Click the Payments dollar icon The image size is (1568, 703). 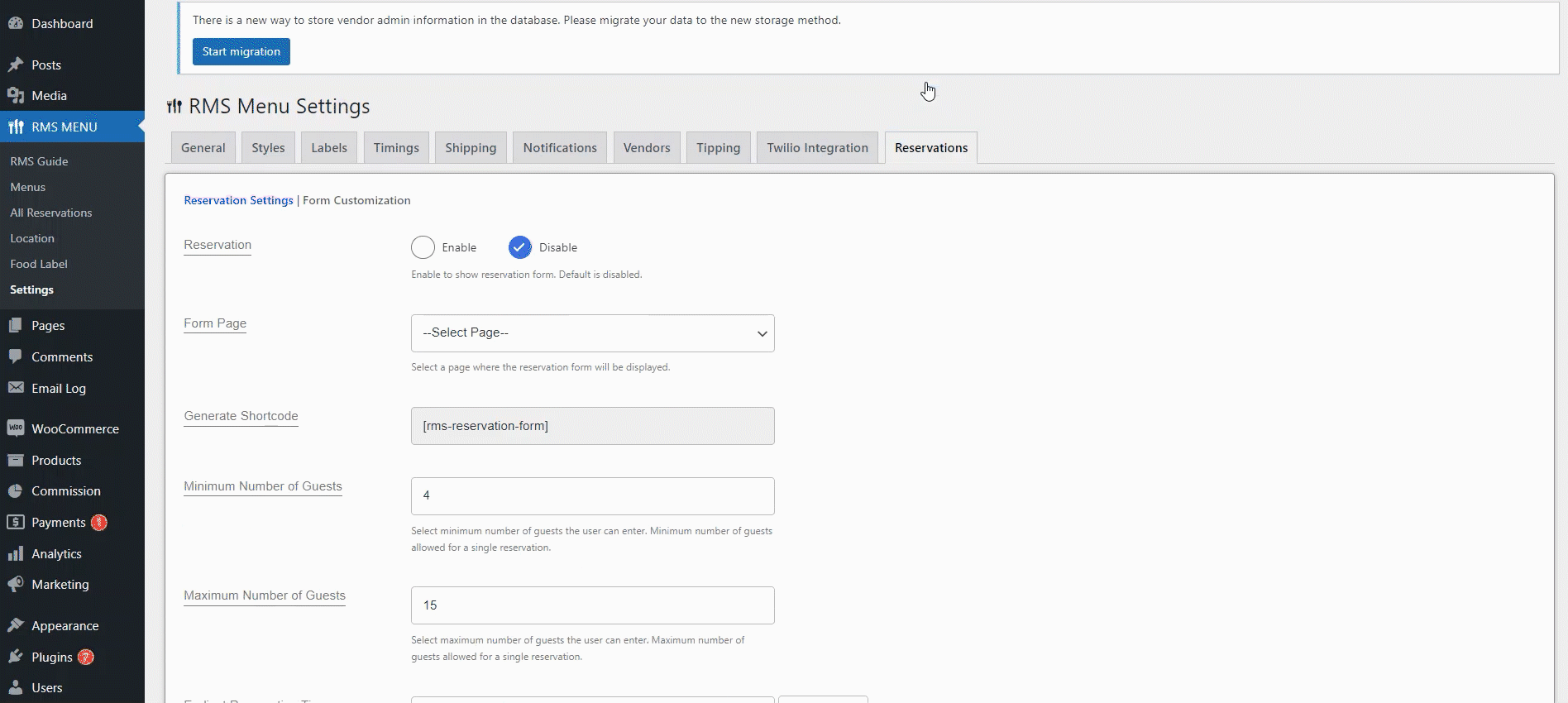[16, 522]
